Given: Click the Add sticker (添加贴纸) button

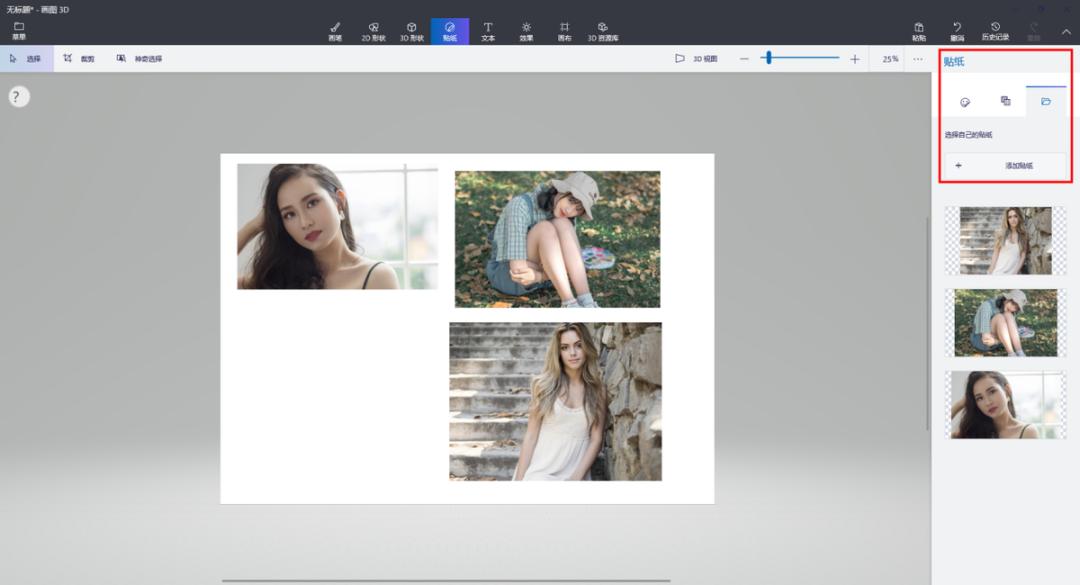Looking at the screenshot, I should [1005, 165].
